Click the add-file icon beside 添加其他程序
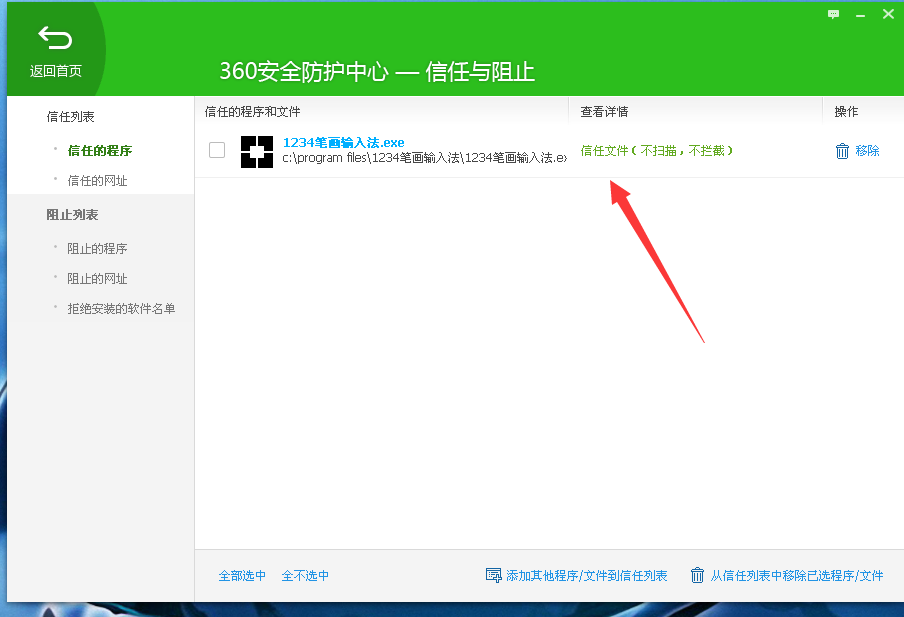 tap(494, 575)
